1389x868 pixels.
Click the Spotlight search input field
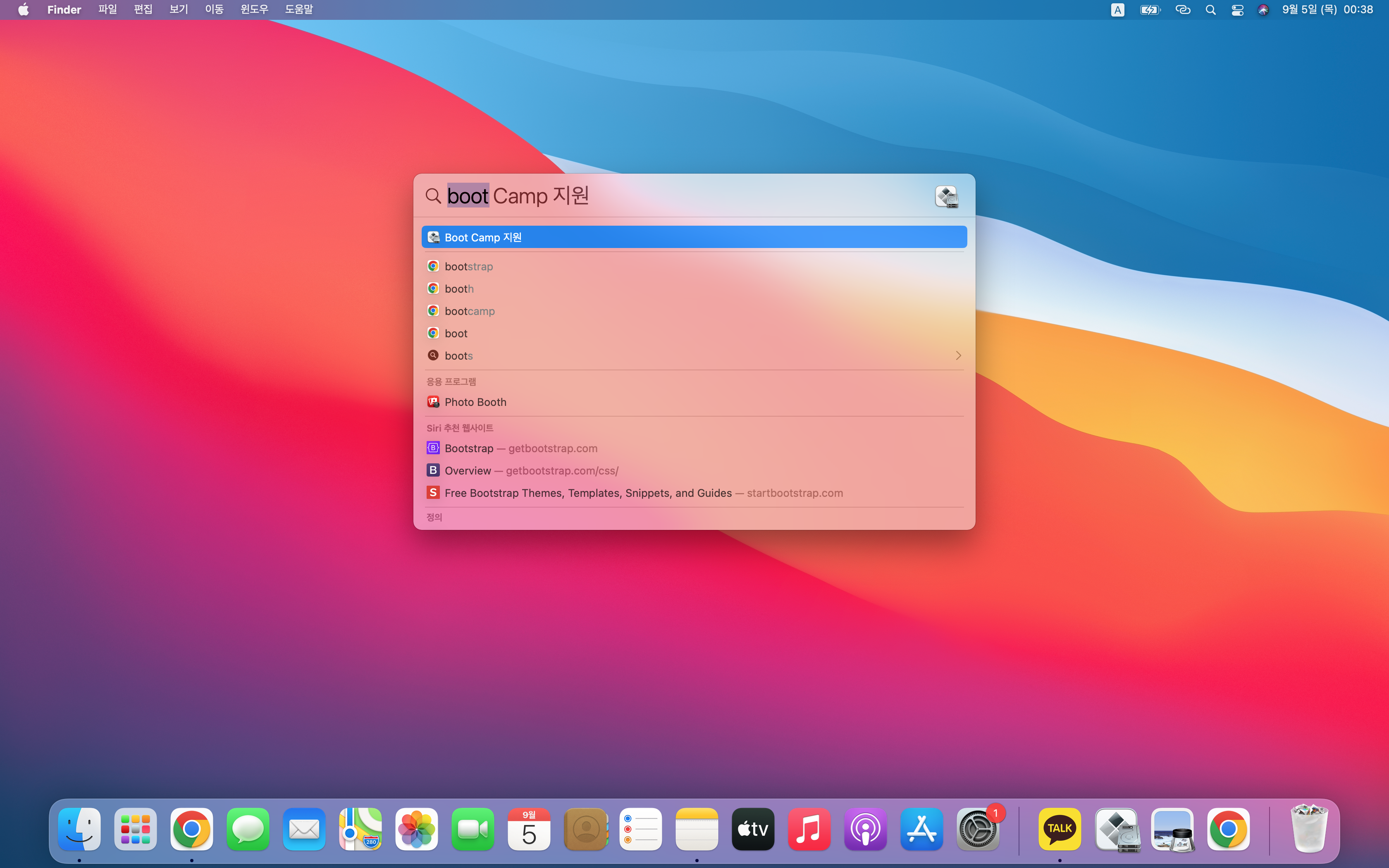(x=689, y=196)
